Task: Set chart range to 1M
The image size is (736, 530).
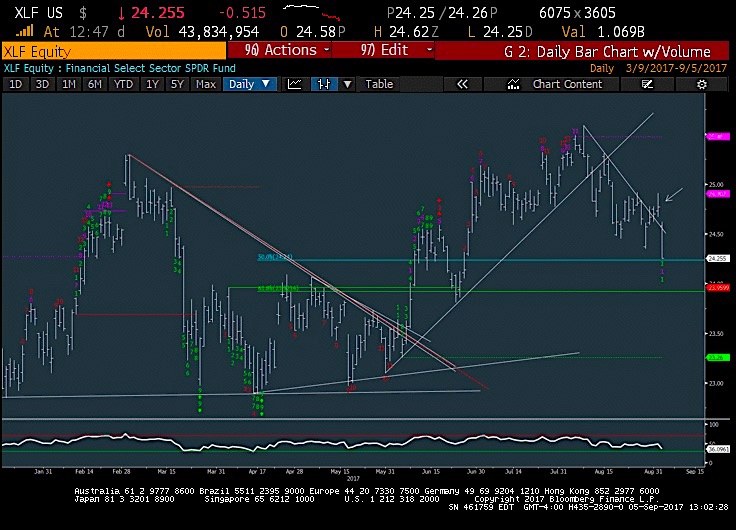Action: [69, 84]
